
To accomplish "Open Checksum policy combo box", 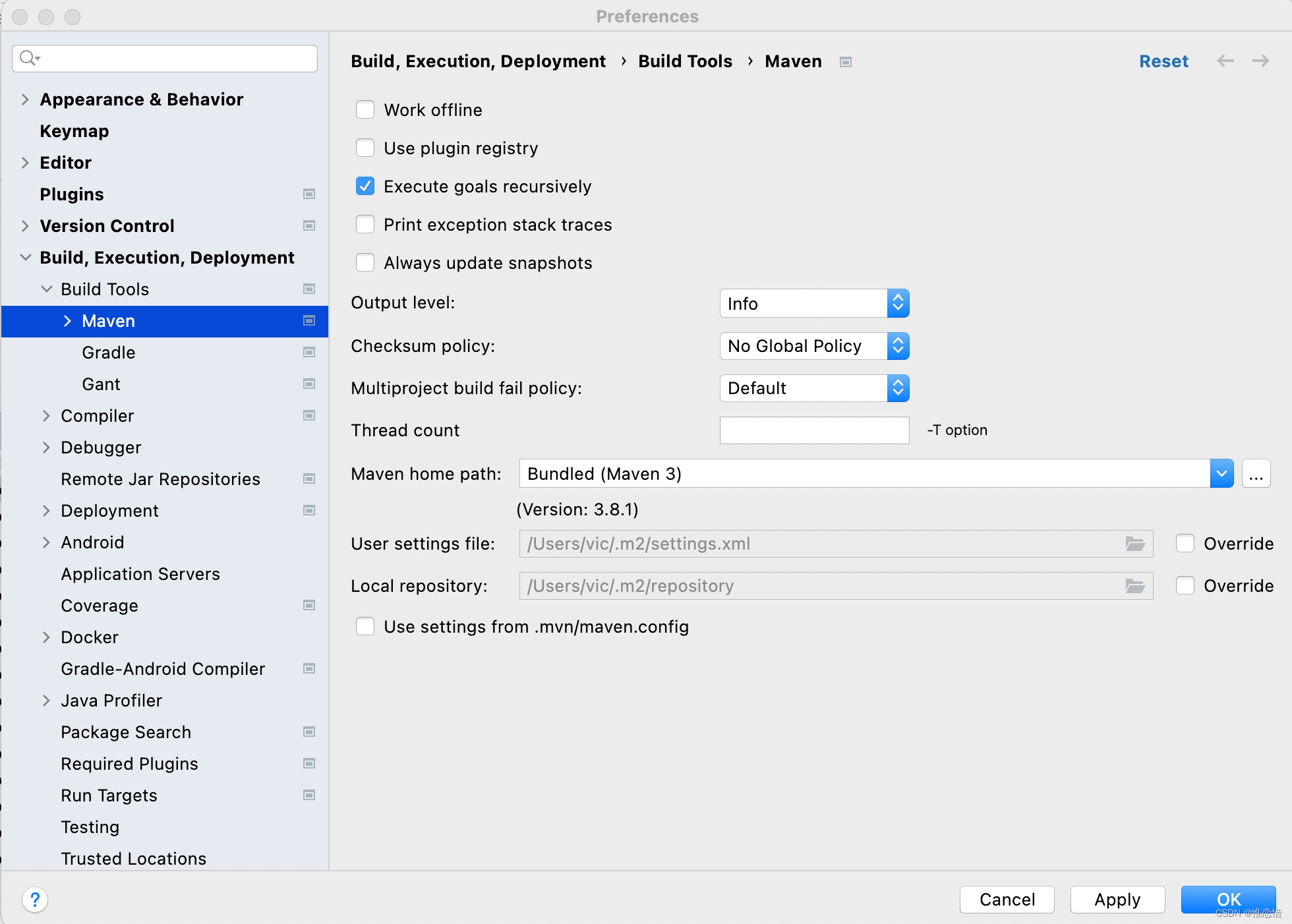I will (814, 346).
